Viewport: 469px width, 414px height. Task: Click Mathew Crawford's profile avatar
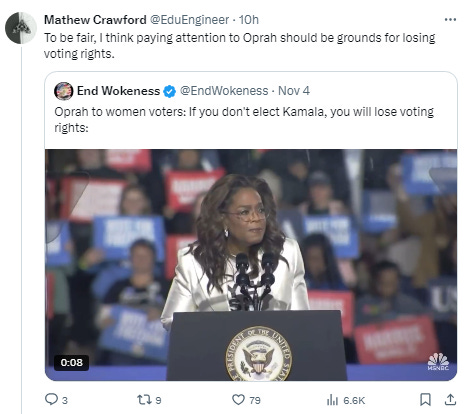(x=21, y=28)
